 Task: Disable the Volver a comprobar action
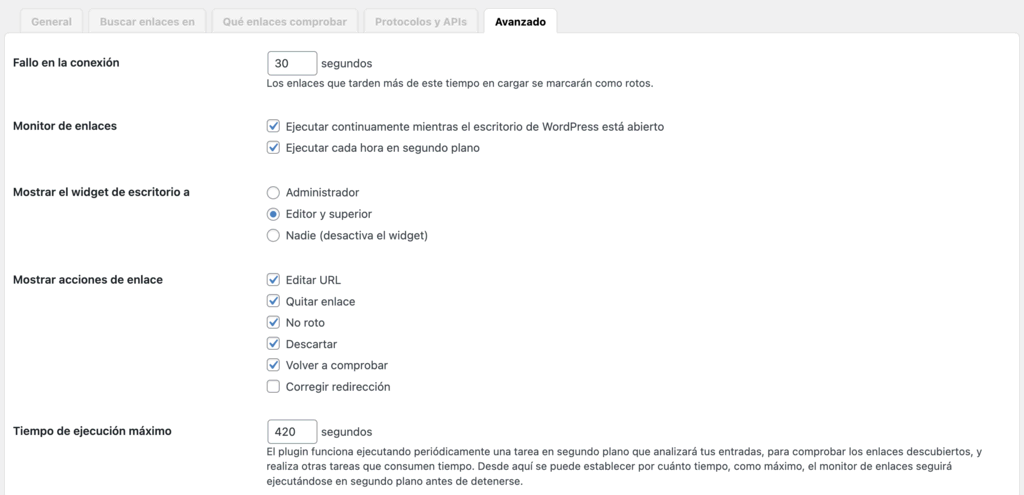pyautogui.click(x=273, y=365)
